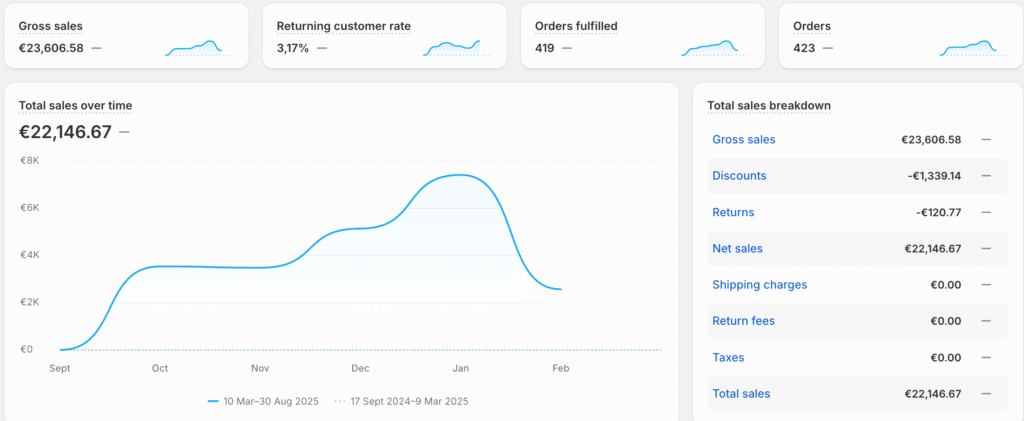Viewport: 1024px width, 421px height.
Task: Toggle the 17 Sept 2024–9 Mar 2025 legend series
Action: pyautogui.click(x=400, y=401)
